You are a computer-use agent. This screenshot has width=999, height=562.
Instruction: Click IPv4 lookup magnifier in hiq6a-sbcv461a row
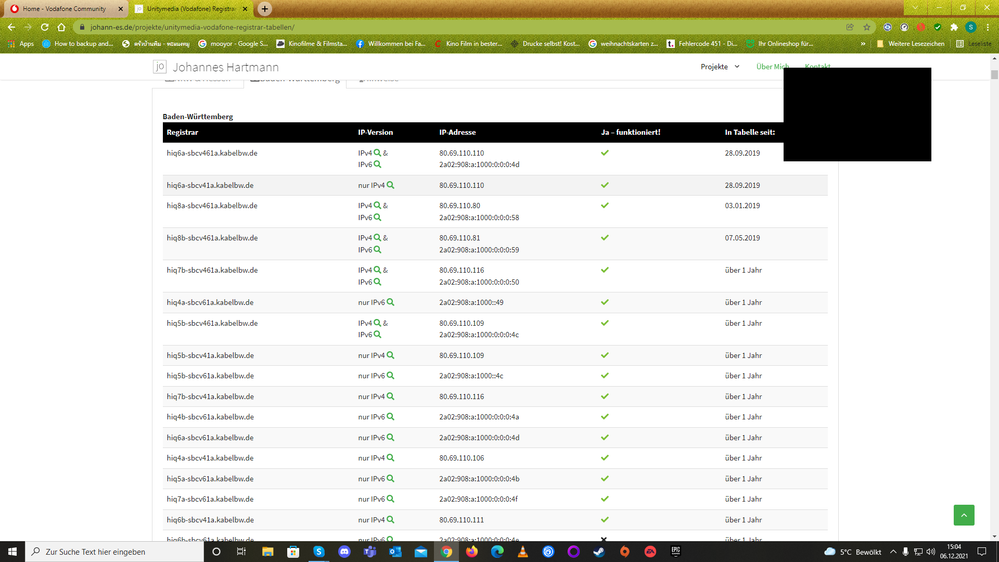[x=377, y=153]
